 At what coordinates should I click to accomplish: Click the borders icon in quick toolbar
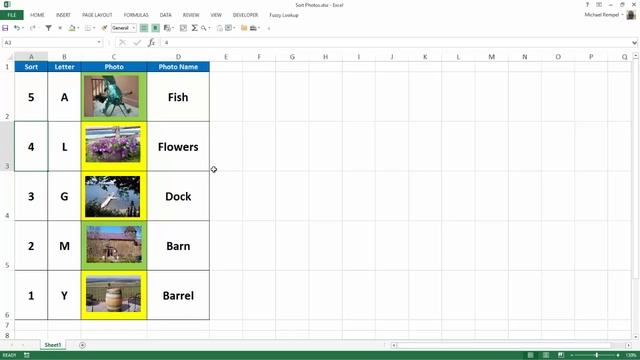pyautogui.click(x=88, y=28)
